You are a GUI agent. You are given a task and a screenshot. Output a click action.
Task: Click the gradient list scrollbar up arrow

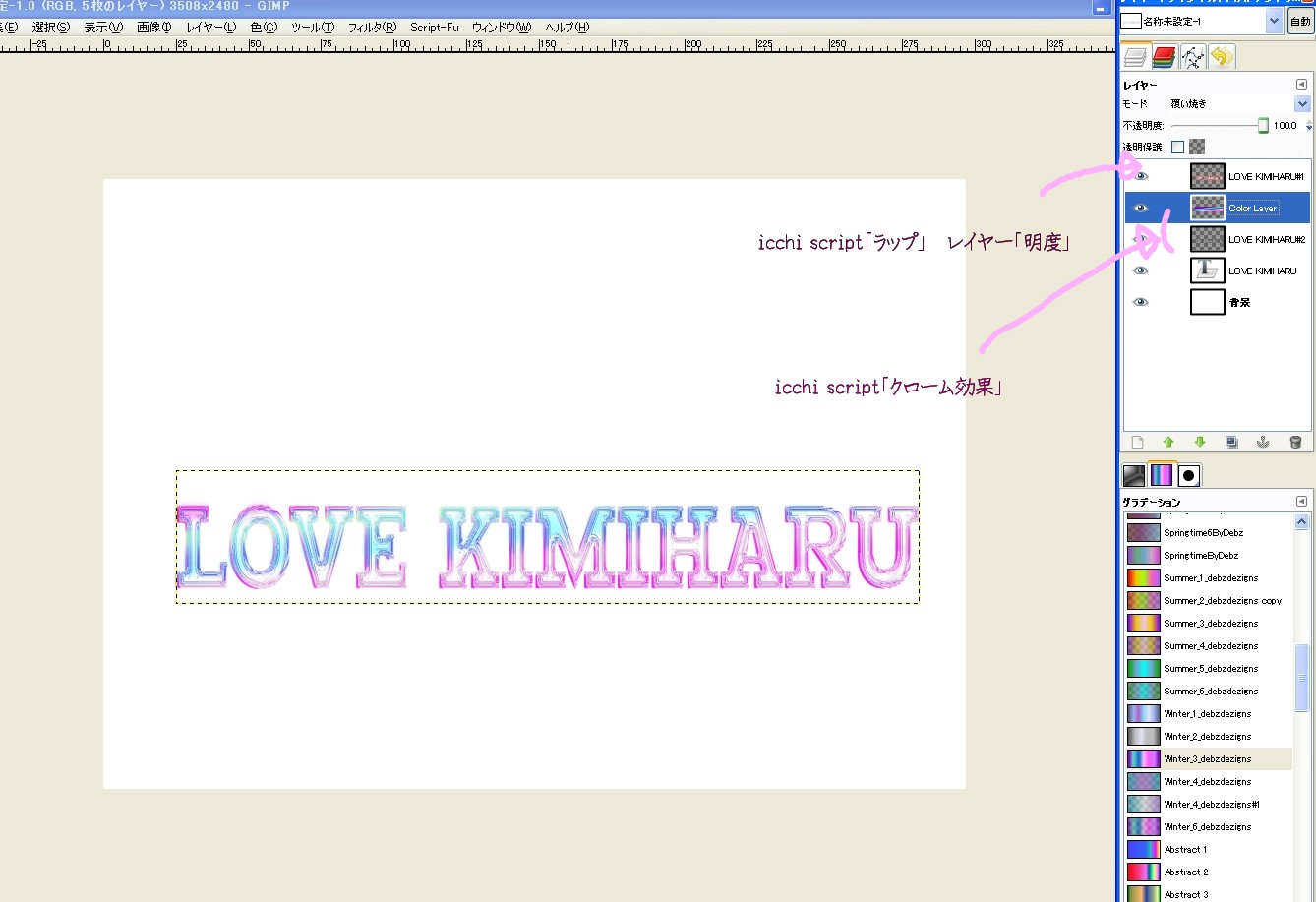[x=1302, y=522]
